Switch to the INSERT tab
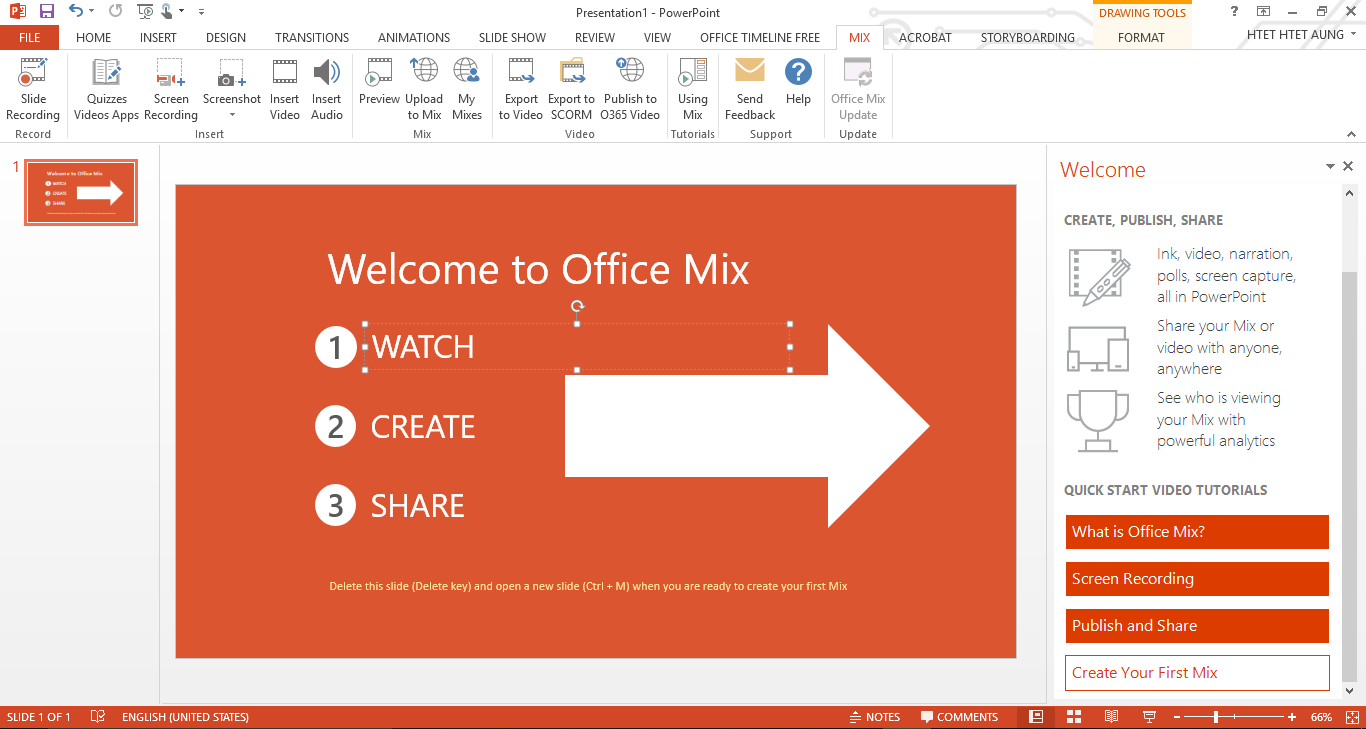 [158, 38]
